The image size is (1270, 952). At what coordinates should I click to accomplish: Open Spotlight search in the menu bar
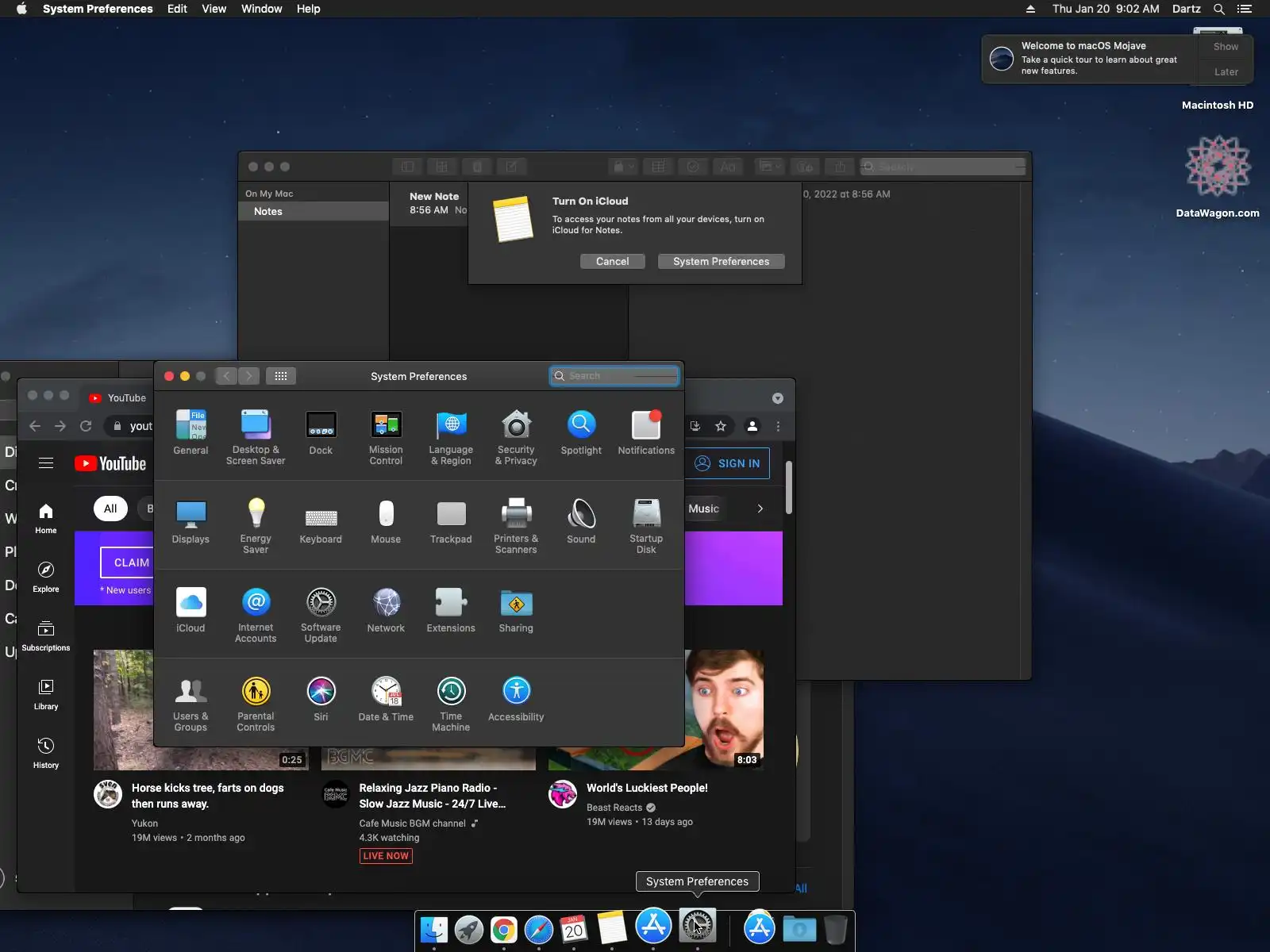click(x=1219, y=9)
